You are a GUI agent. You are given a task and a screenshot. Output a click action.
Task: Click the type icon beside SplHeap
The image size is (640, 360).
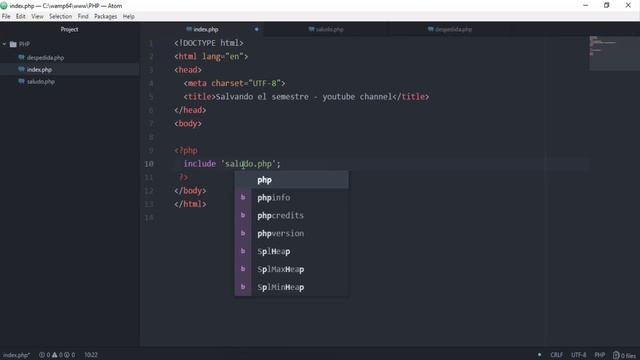click(x=243, y=251)
